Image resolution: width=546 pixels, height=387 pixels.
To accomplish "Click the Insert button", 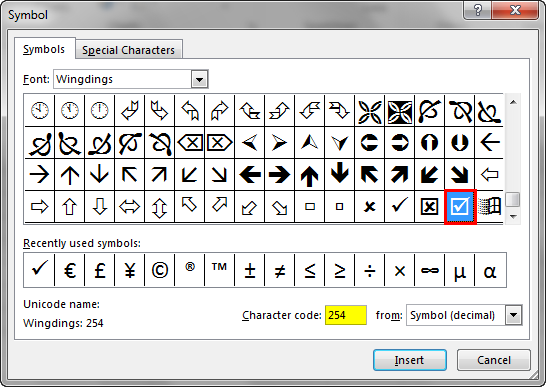I will (x=410, y=360).
